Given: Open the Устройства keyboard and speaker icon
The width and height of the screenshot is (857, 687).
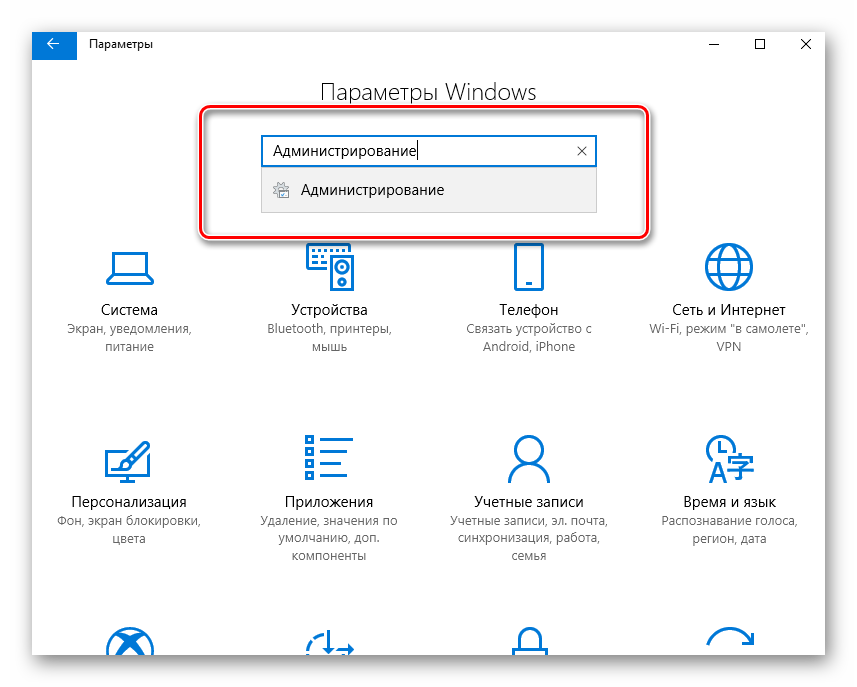Looking at the screenshot, I should (329, 267).
